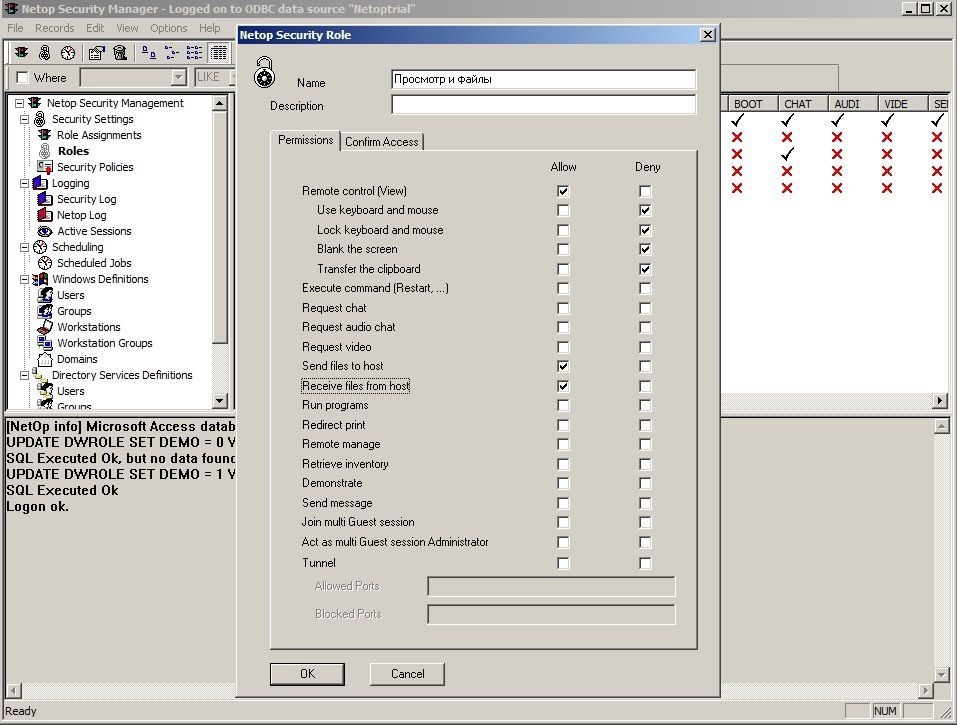This screenshot has width=957, height=725.
Task: Collapse the Logging node
Action: [x=24, y=183]
